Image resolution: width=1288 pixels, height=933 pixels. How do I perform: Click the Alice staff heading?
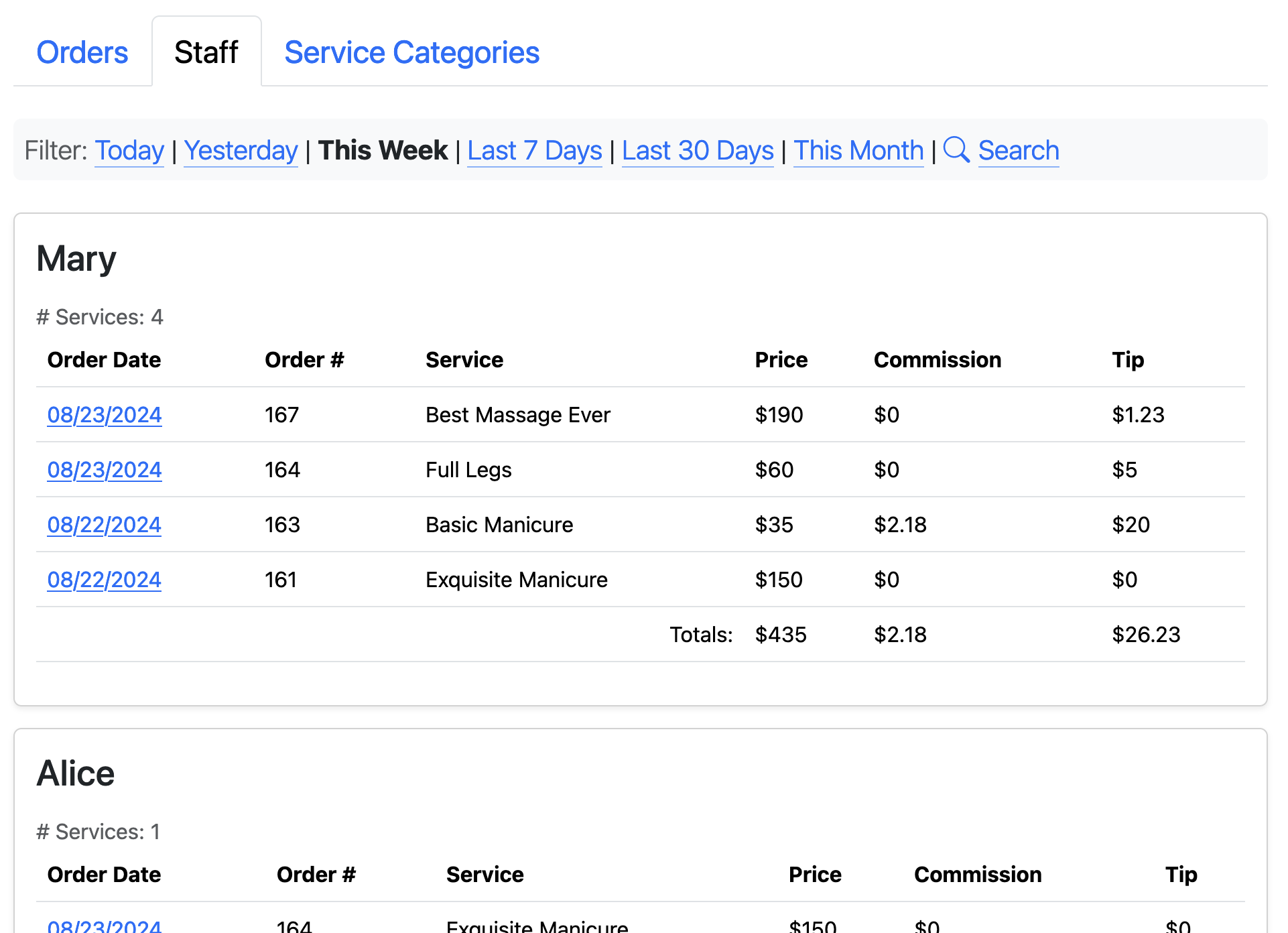(76, 773)
